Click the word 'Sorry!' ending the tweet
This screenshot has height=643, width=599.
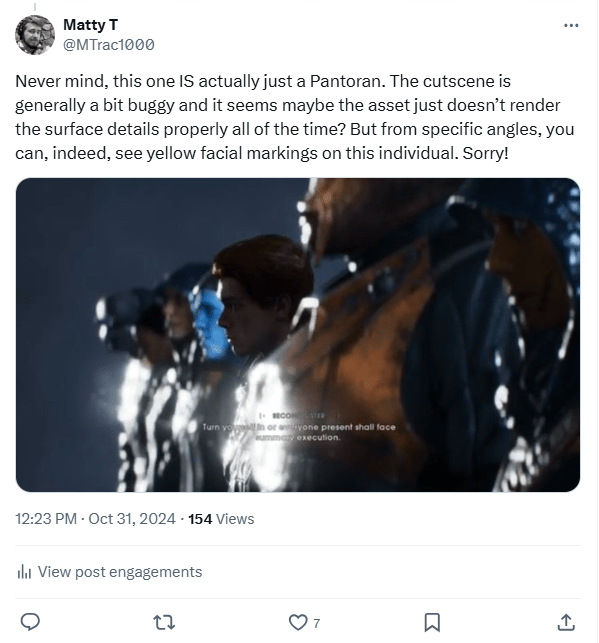tap(485, 153)
